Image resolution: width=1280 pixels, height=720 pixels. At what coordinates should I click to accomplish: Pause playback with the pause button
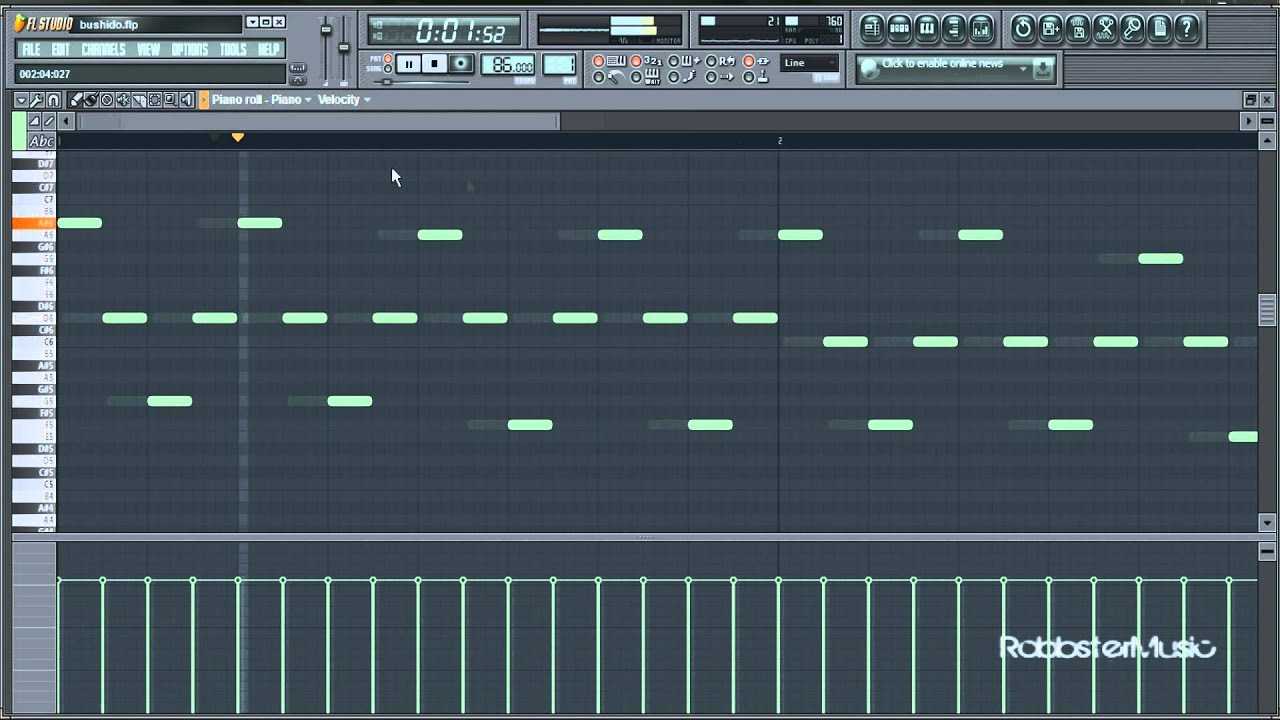pyautogui.click(x=408, y=64)
